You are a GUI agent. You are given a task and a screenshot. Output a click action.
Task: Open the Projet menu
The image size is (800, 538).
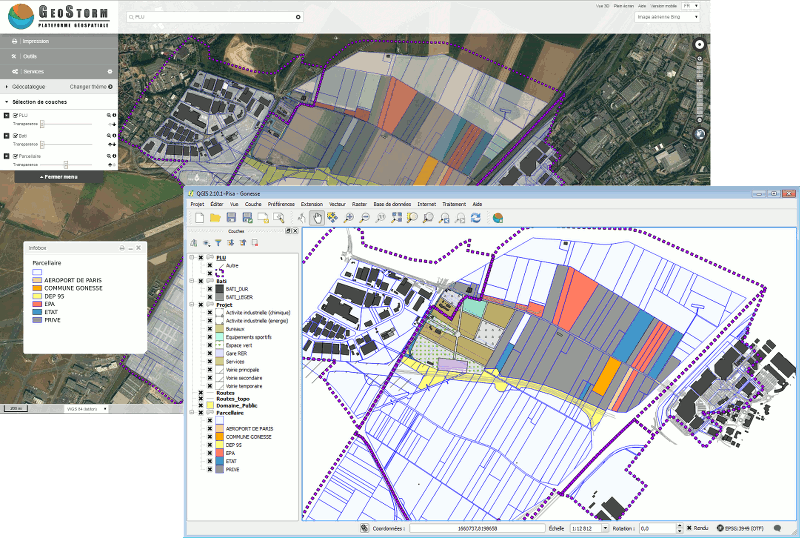197,204
